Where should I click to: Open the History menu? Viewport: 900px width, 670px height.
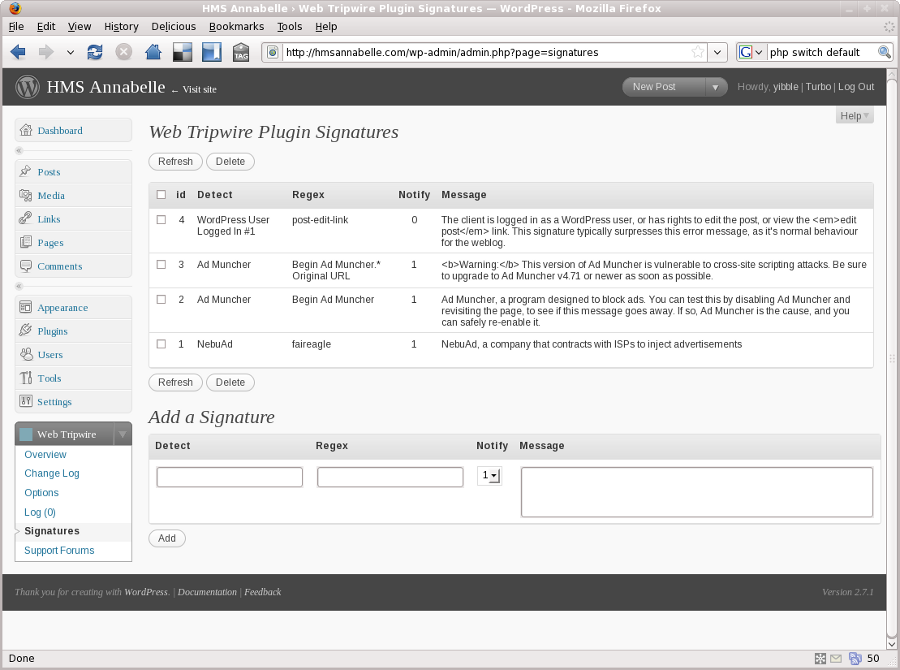[x=121, y=26]
